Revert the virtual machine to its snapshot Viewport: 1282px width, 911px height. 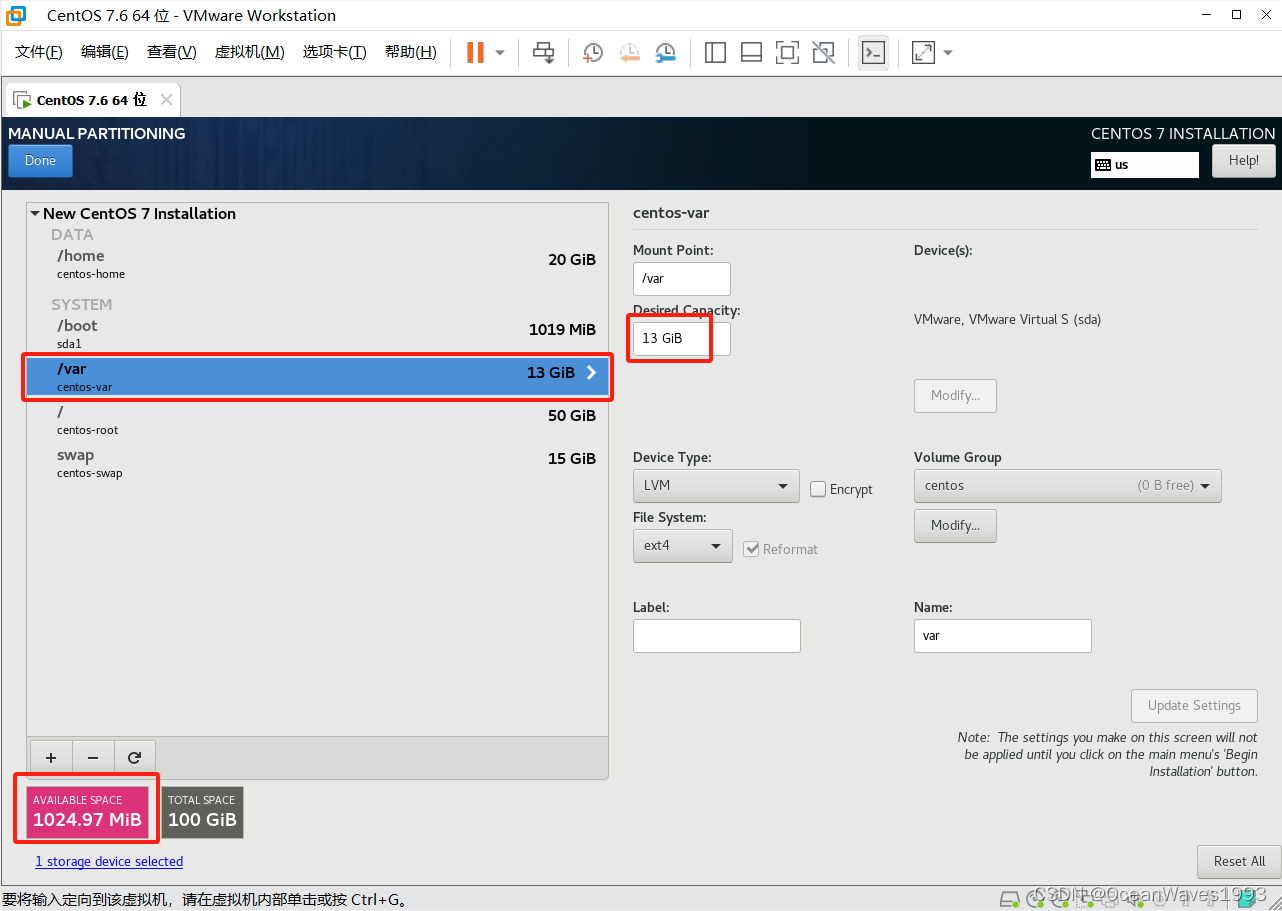point(629,53)
